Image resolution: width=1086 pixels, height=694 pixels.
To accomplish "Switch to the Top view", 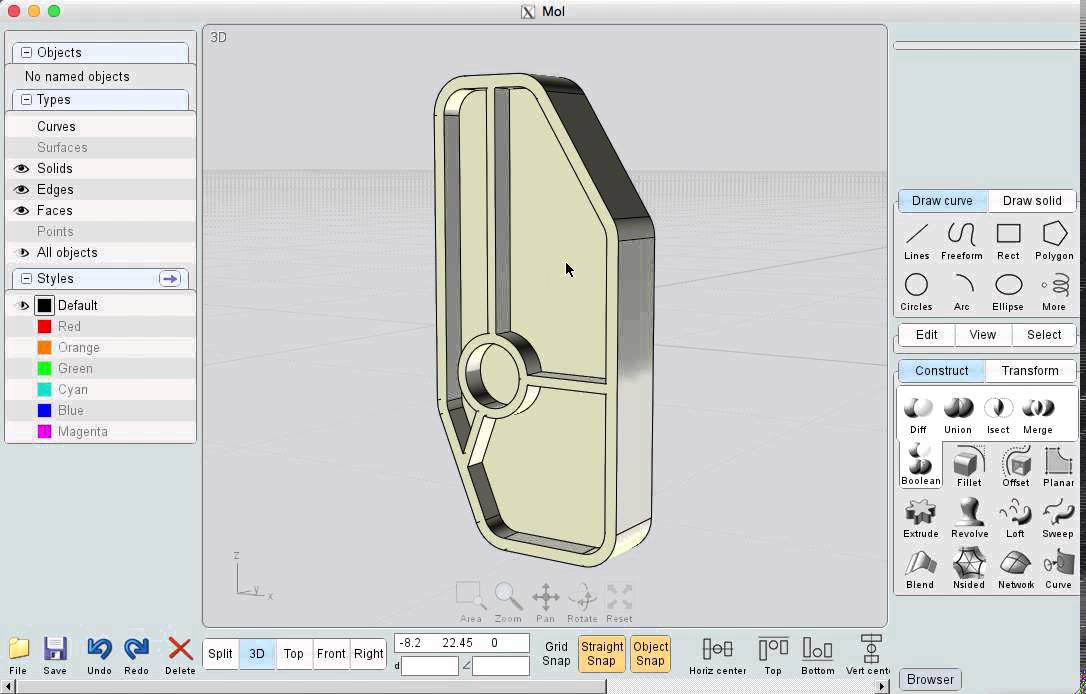I will (293, 654).
